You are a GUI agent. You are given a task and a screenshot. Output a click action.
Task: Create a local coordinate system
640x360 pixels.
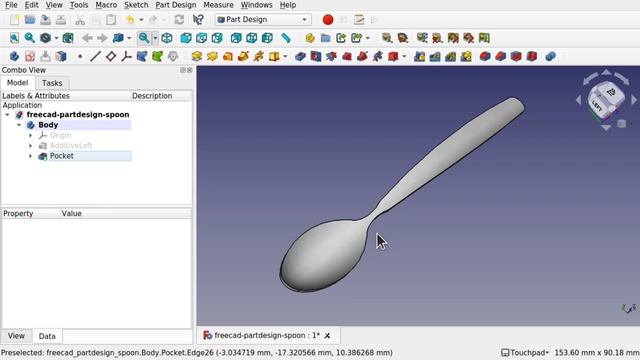point(126,56)
